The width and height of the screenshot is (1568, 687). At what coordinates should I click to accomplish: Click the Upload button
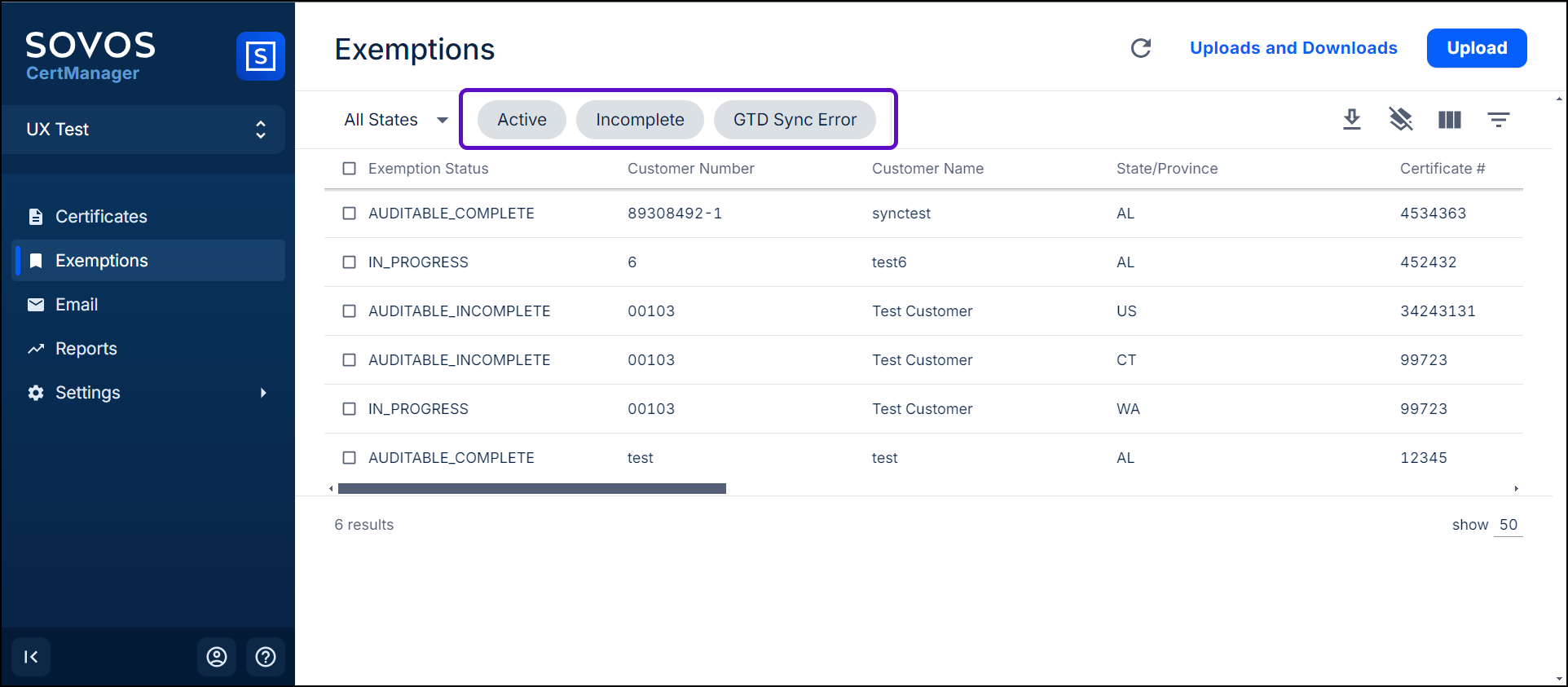point(1476,48)
